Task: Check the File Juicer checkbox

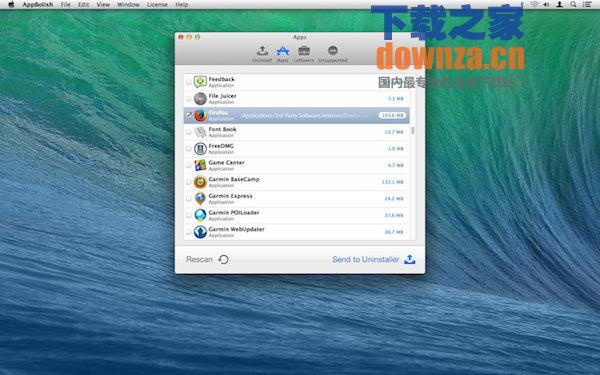Action: (x=189, y=99)
